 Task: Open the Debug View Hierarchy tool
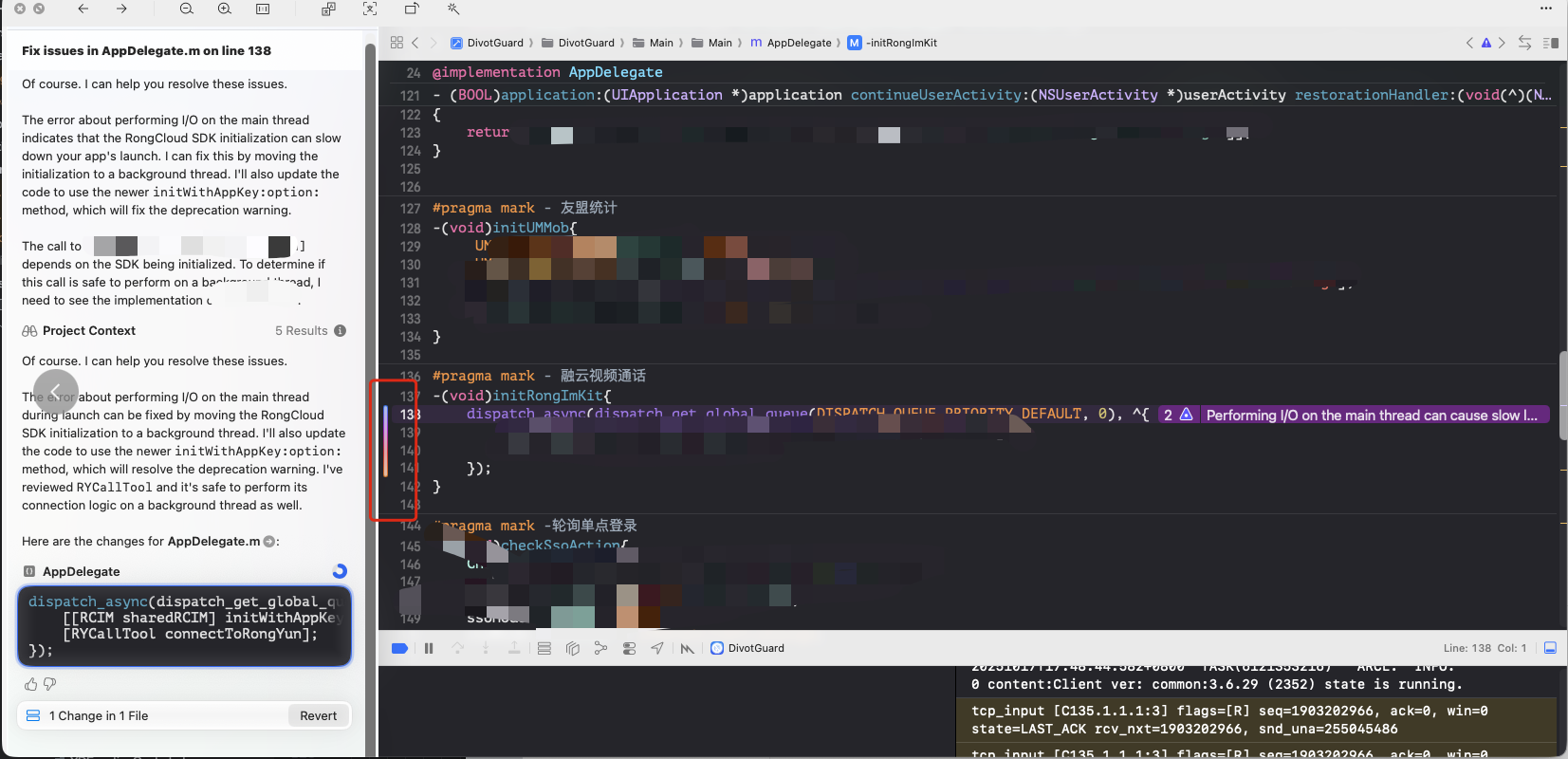click(572, 649)
